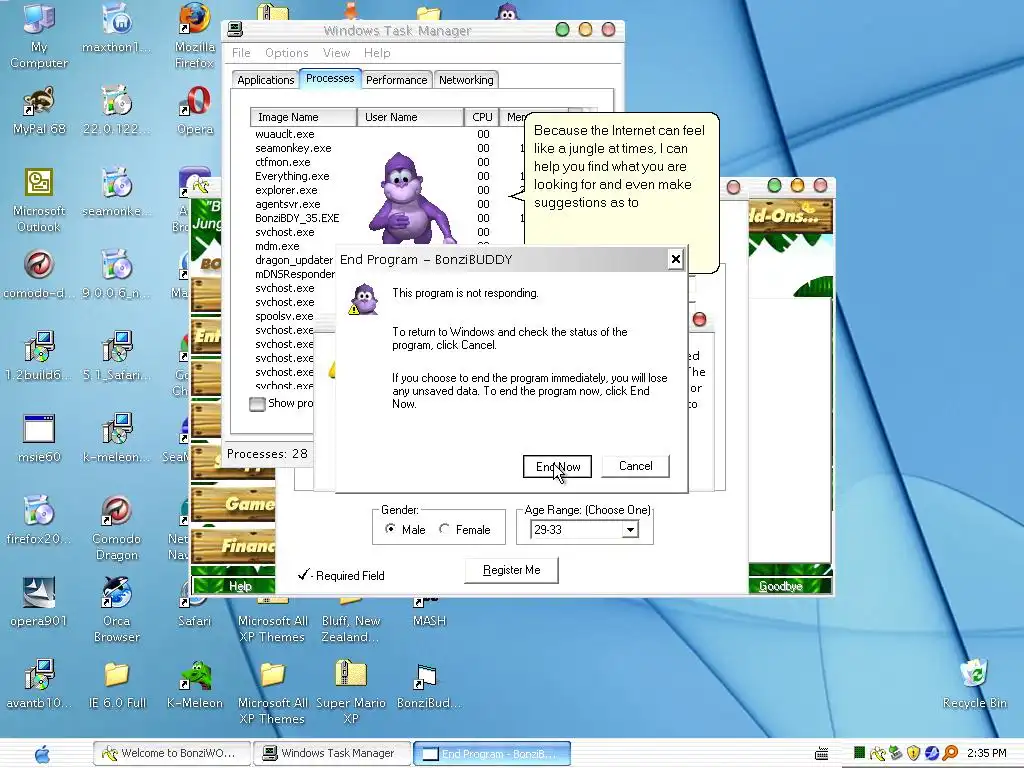Select ctfmon.exe process row
Viewport: 1024px width, 768px height.
pos(283,162)
